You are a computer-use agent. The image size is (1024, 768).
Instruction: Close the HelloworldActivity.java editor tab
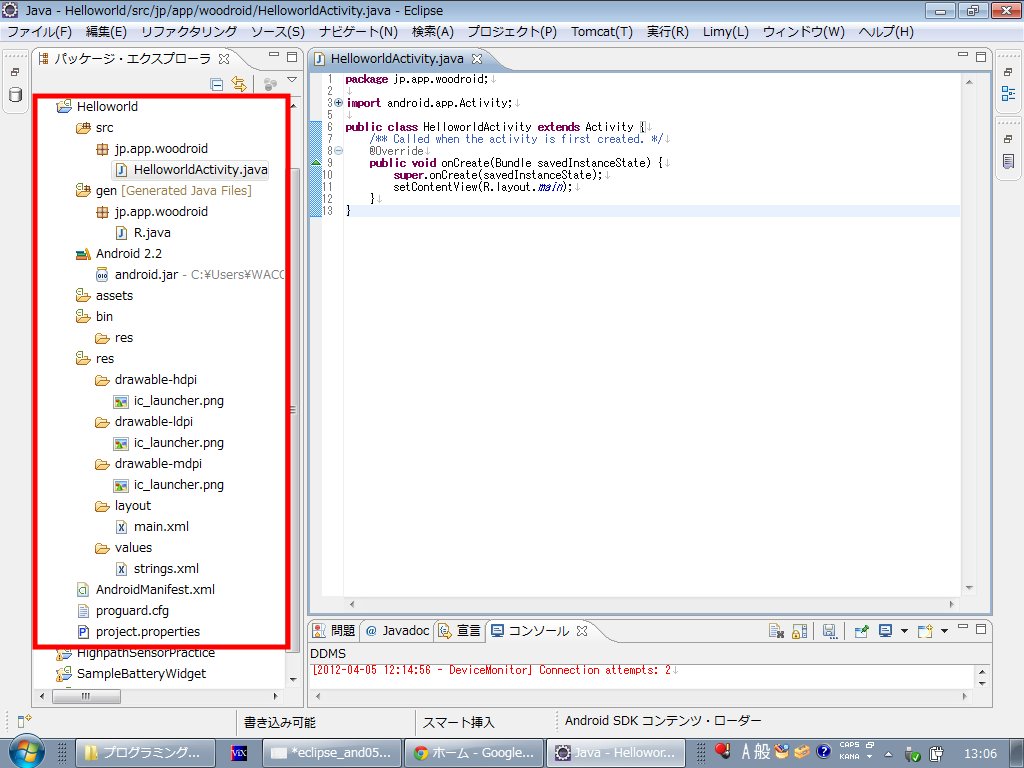(x=477, y=59)
